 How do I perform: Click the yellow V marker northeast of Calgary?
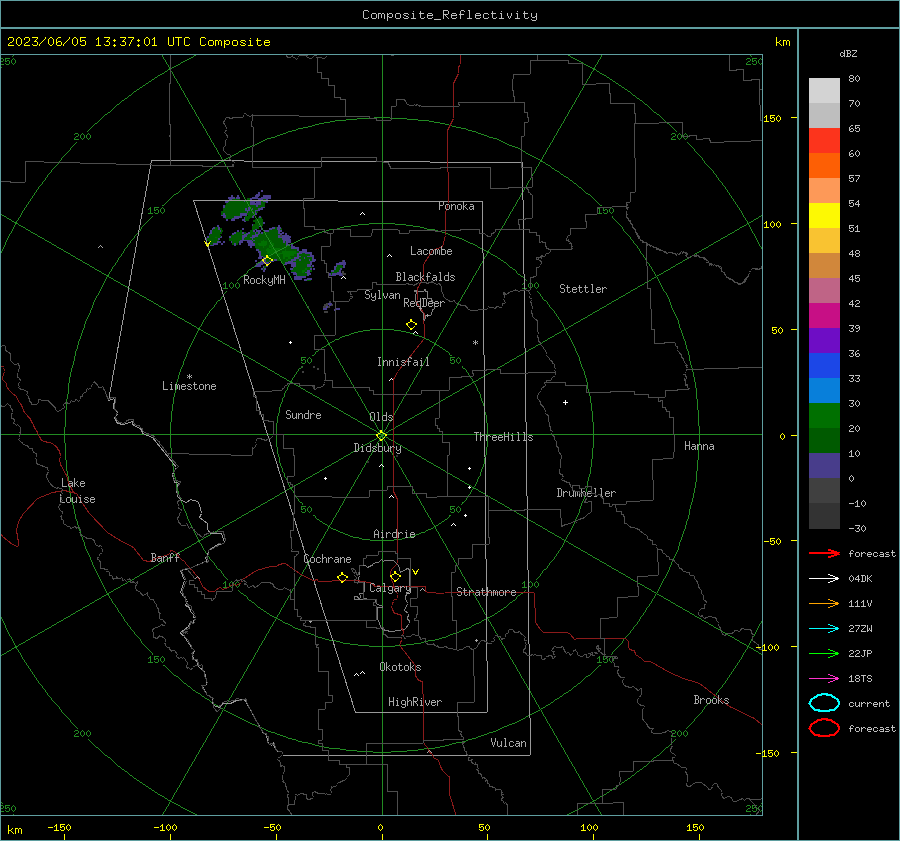(416, 572)
